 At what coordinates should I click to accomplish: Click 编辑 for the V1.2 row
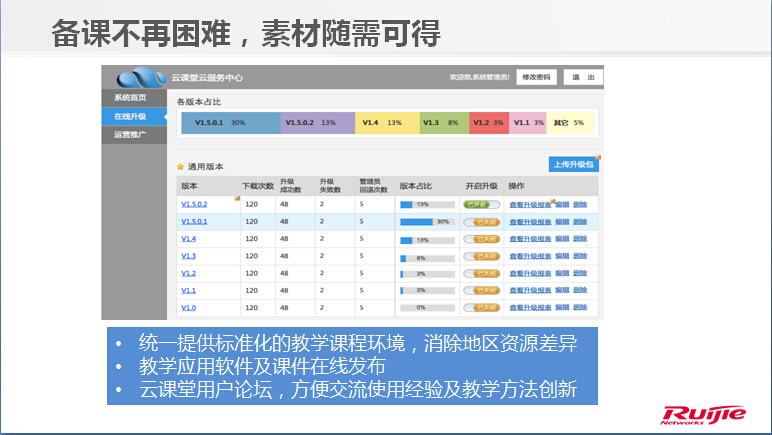click(x=561, y=273)
